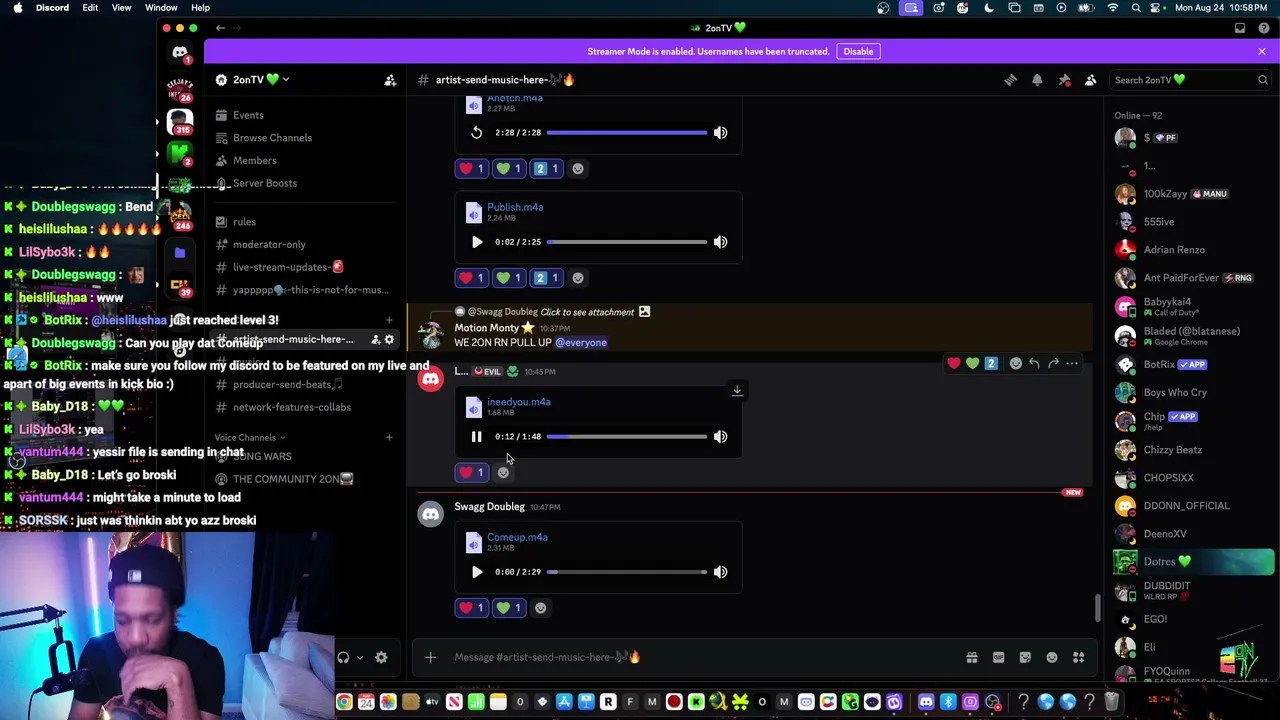Toggle heart reaction under ineedyou.m4a
1280x720 pixels.
coord(472,472)
